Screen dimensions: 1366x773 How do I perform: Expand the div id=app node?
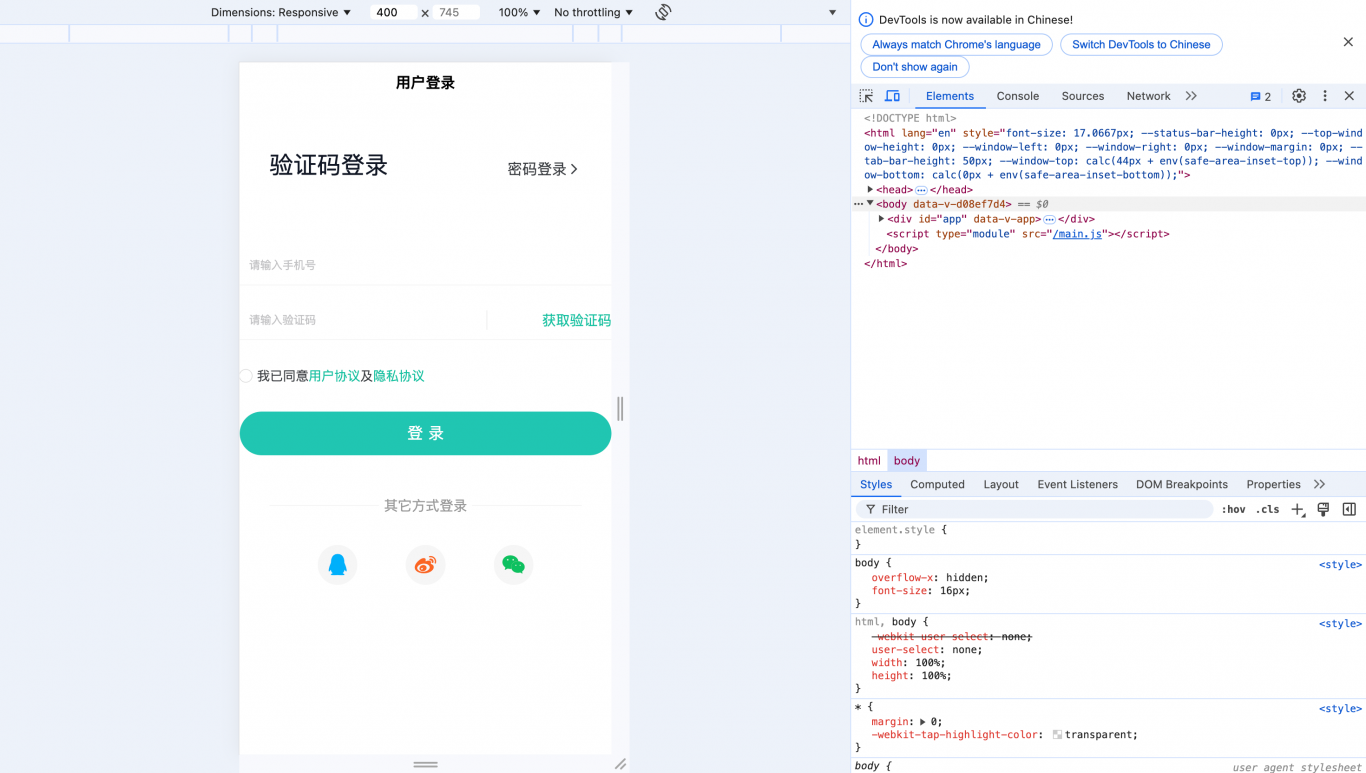[881, 219]
